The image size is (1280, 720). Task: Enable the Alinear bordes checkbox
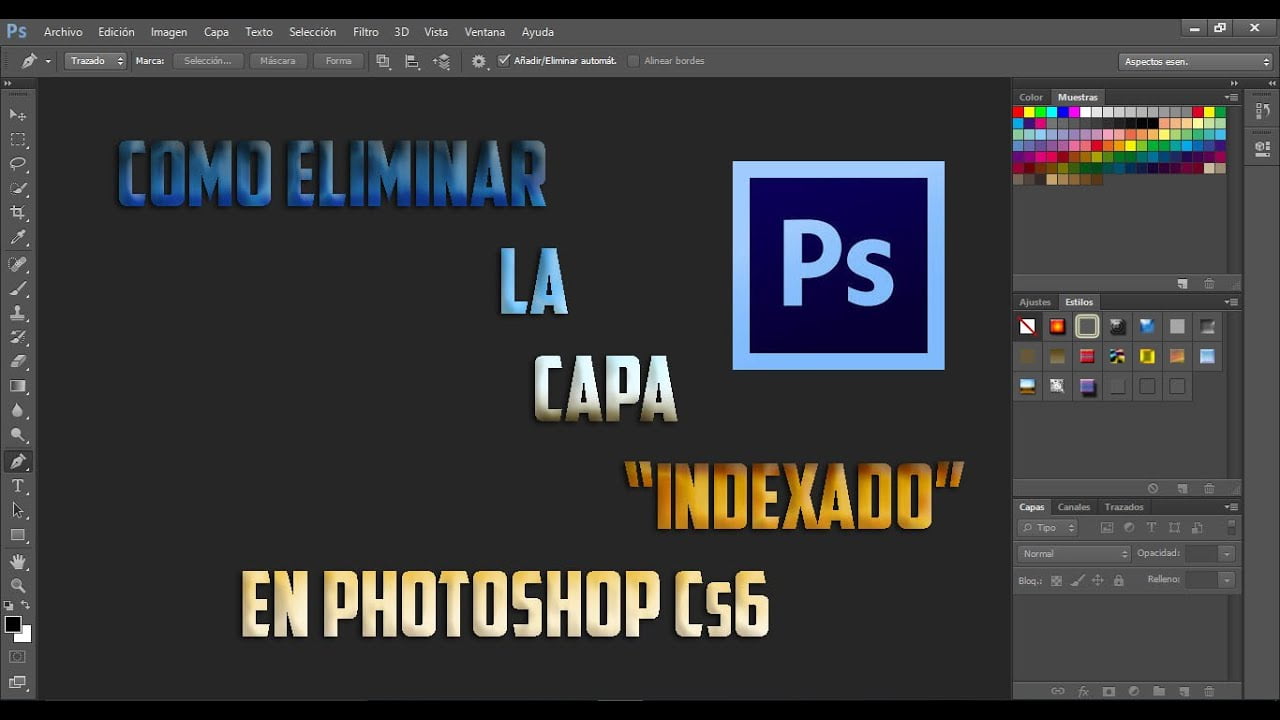pos(633,61)
